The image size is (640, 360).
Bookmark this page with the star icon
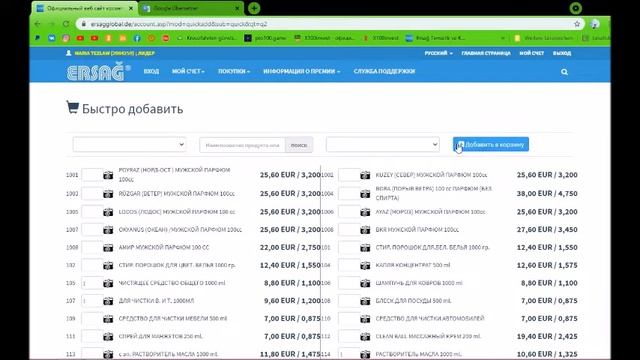coord(577,24)
